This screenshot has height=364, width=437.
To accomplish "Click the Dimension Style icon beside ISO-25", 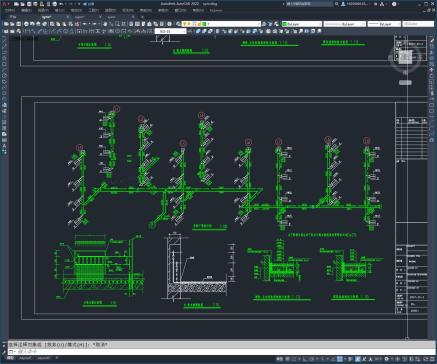I will [191, 31].
